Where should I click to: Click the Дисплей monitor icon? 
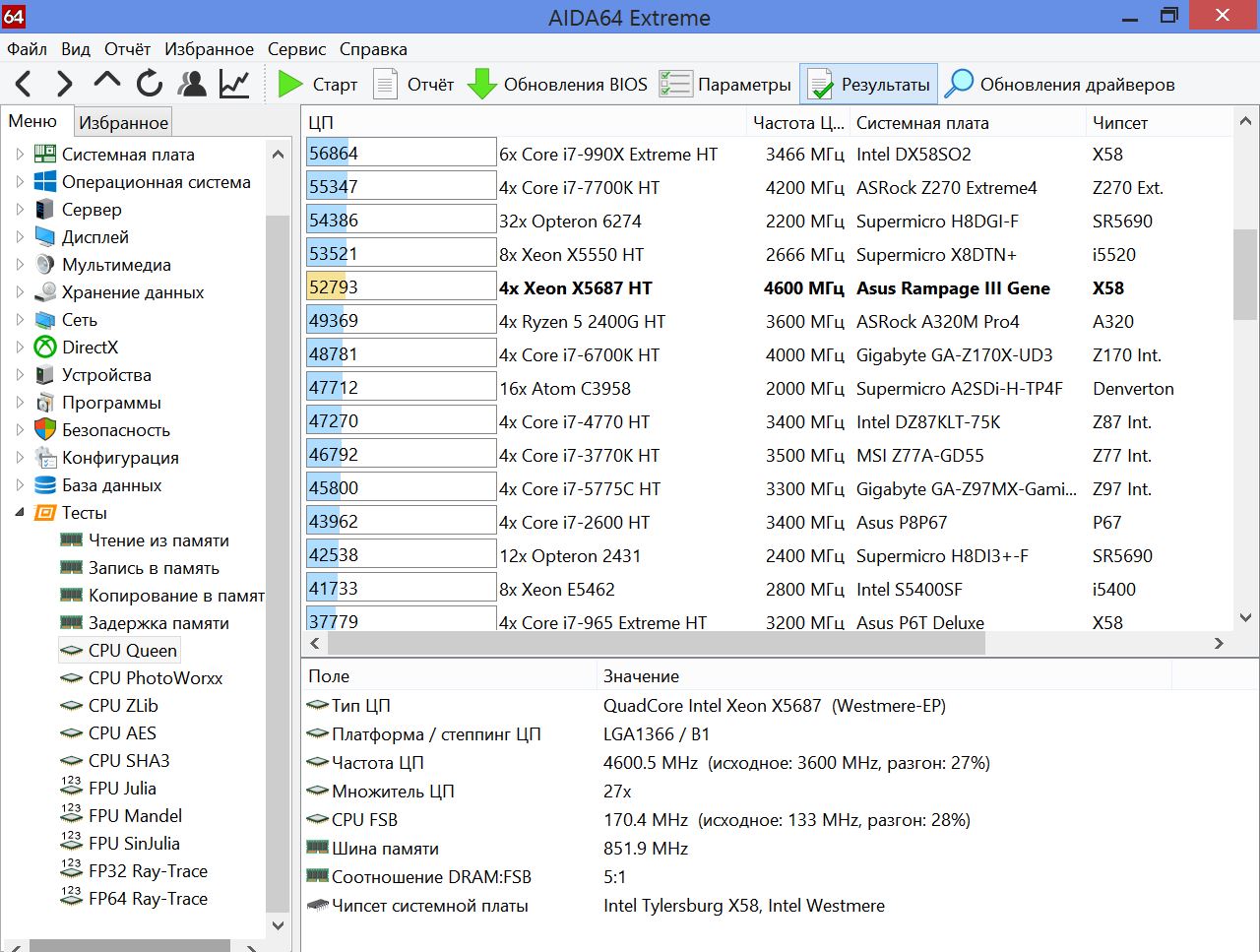(45, 237)
